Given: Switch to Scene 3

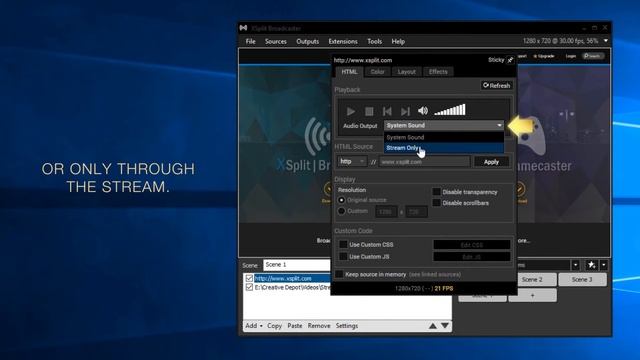Looking at the screenshot, I should click(x=582, y=280).
